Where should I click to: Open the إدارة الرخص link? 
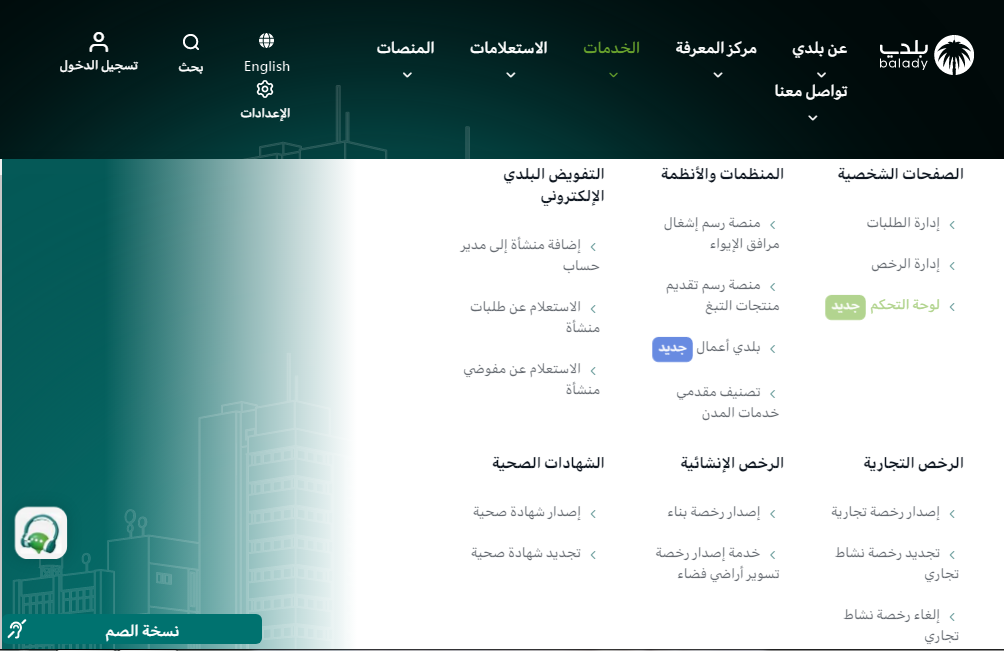905,264
